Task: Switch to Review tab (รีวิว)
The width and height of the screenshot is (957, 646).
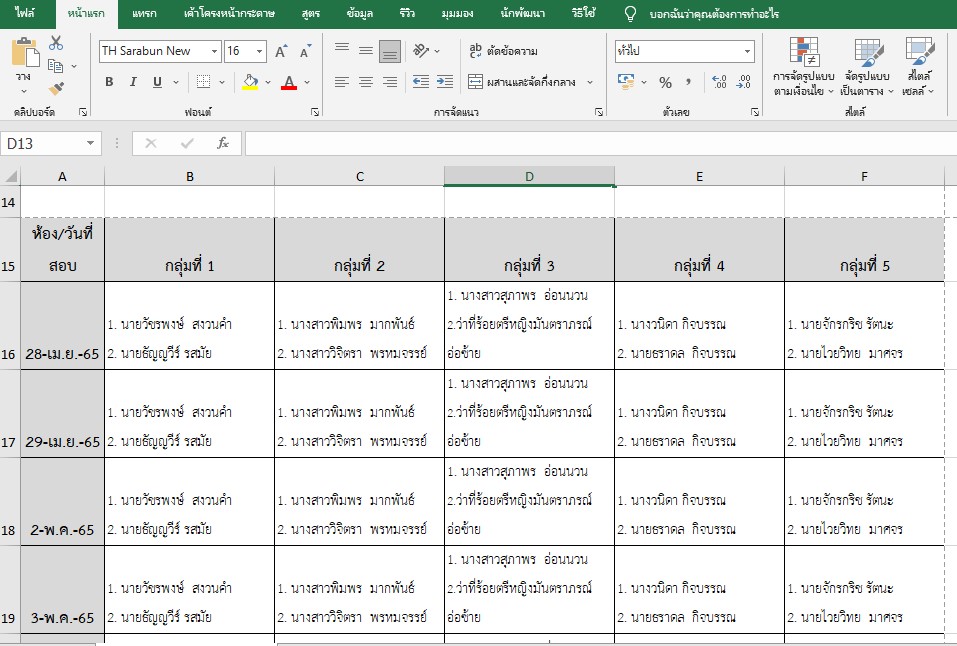Action: (406, 13)
